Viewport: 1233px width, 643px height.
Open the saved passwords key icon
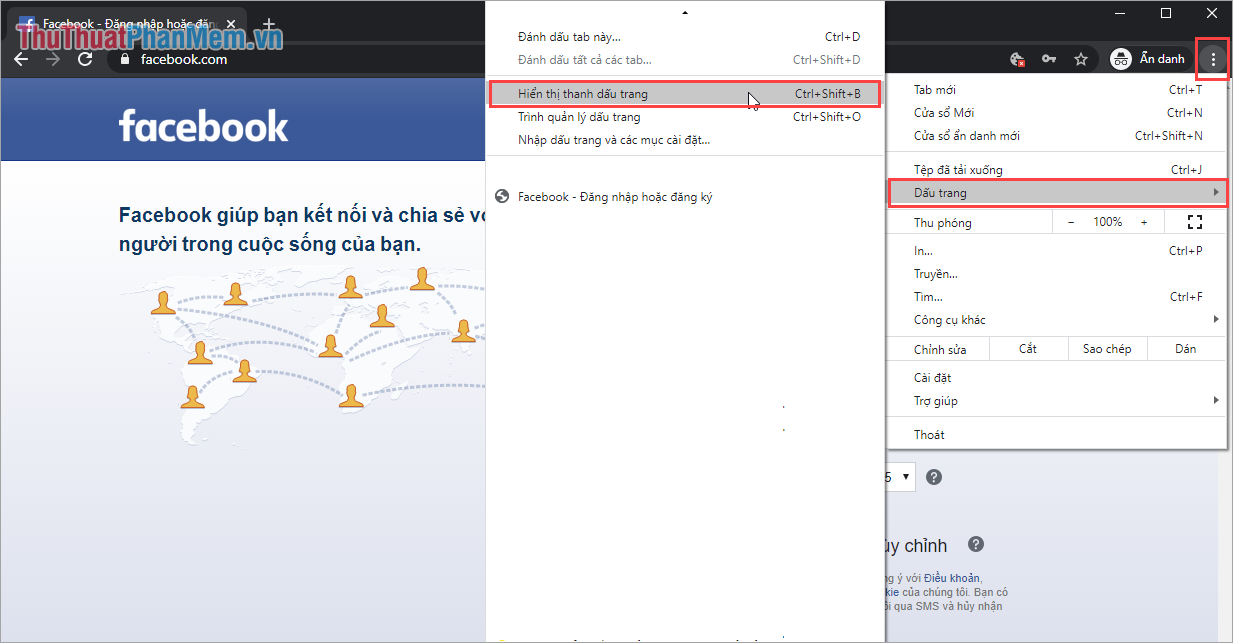coord(1048,59)
